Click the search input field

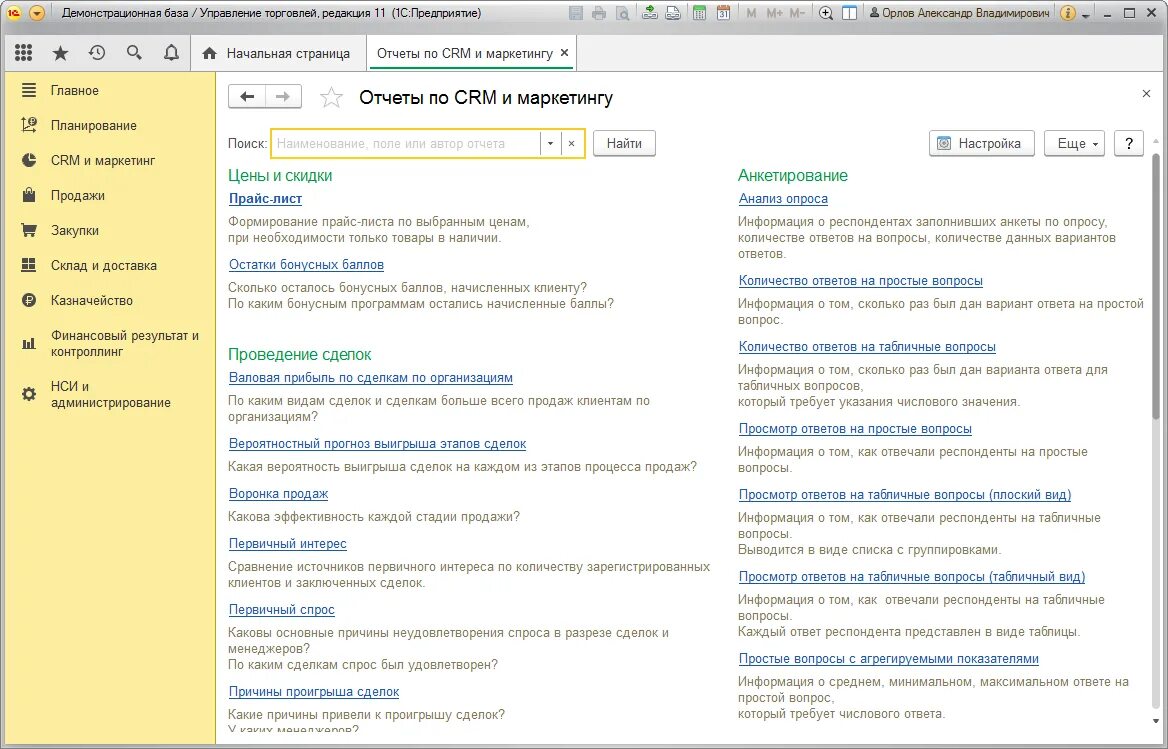coord(406,144)
